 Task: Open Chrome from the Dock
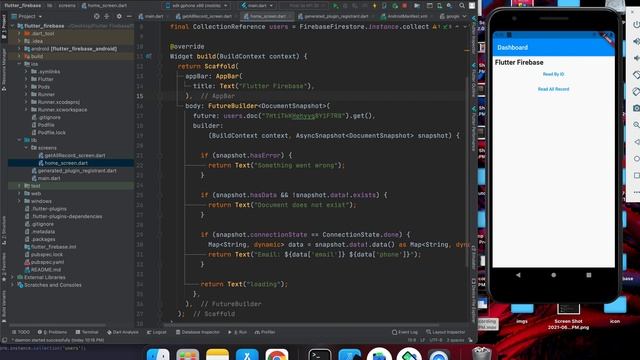pyautogui.click(x=276, y=355)
